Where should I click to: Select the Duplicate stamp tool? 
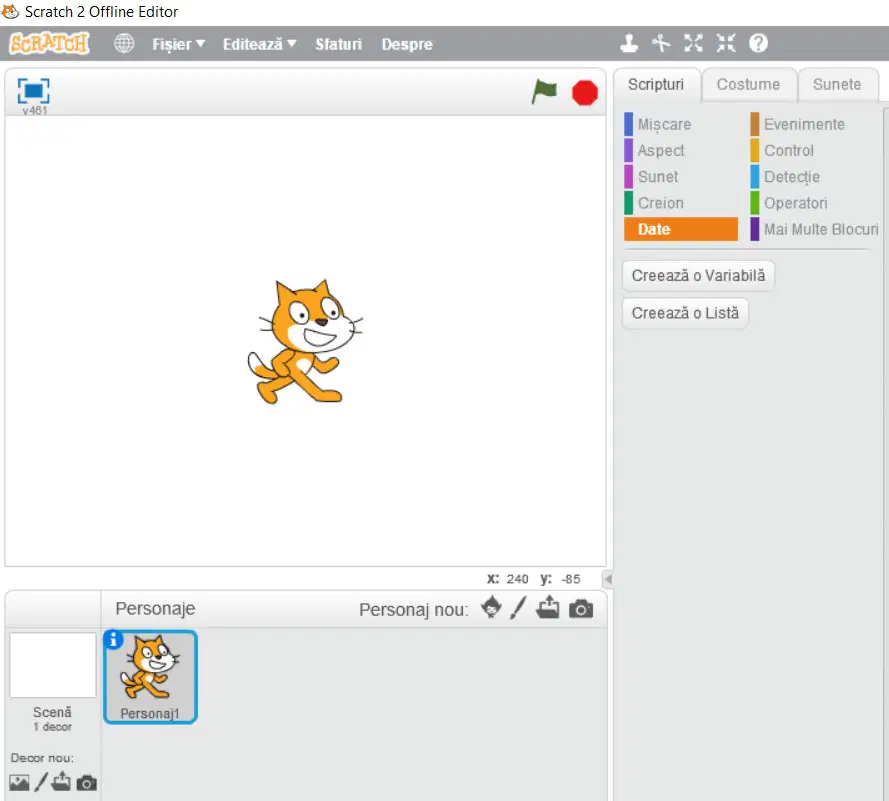click(x=629, y=43)
